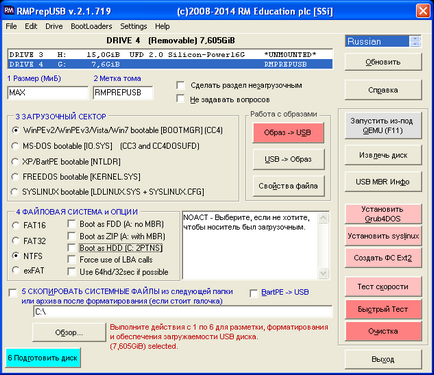Open the Drive menu
This screenshot has height=375, width=434.
tap(54, 26)
